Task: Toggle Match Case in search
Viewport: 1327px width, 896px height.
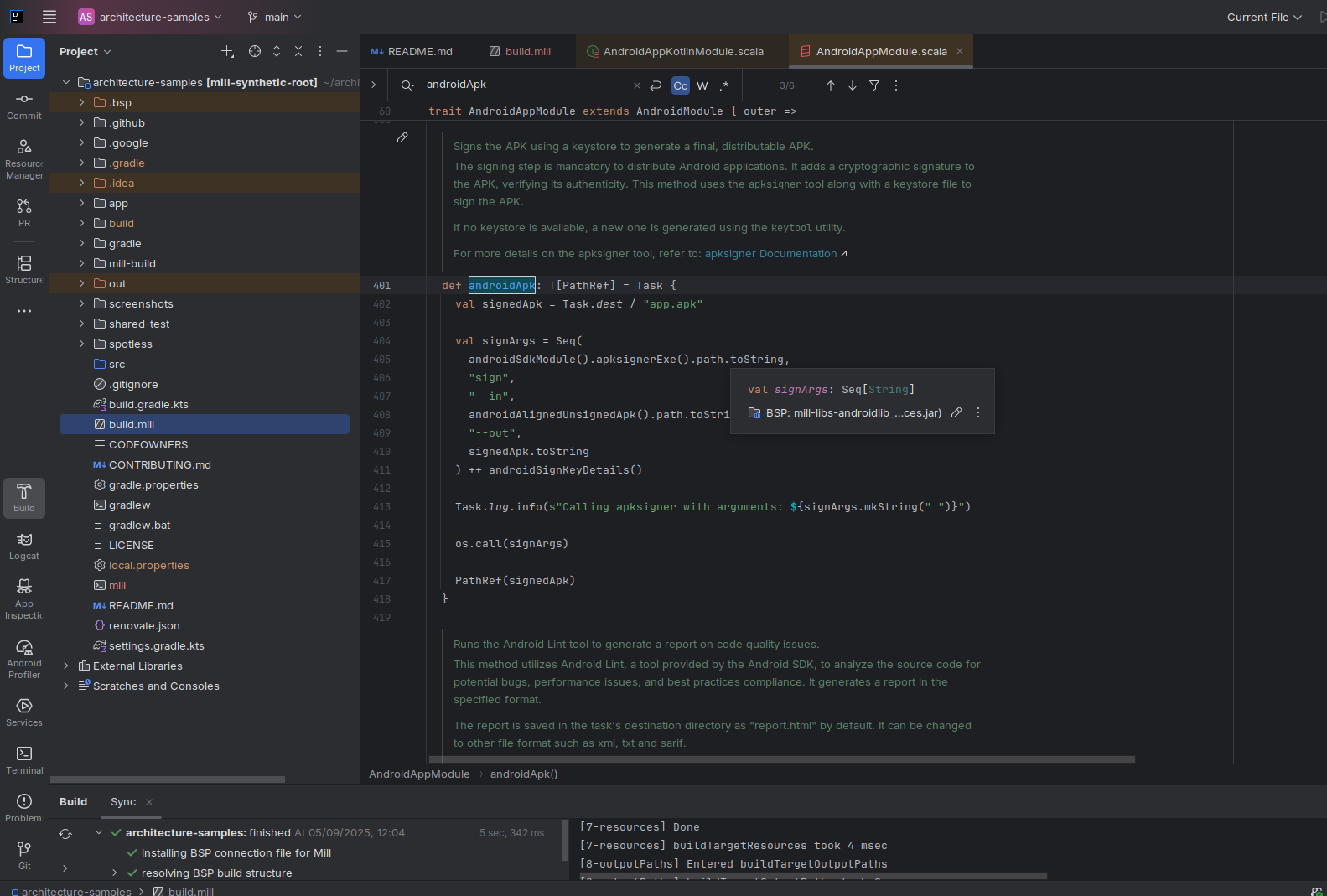Action: (681, 85)
